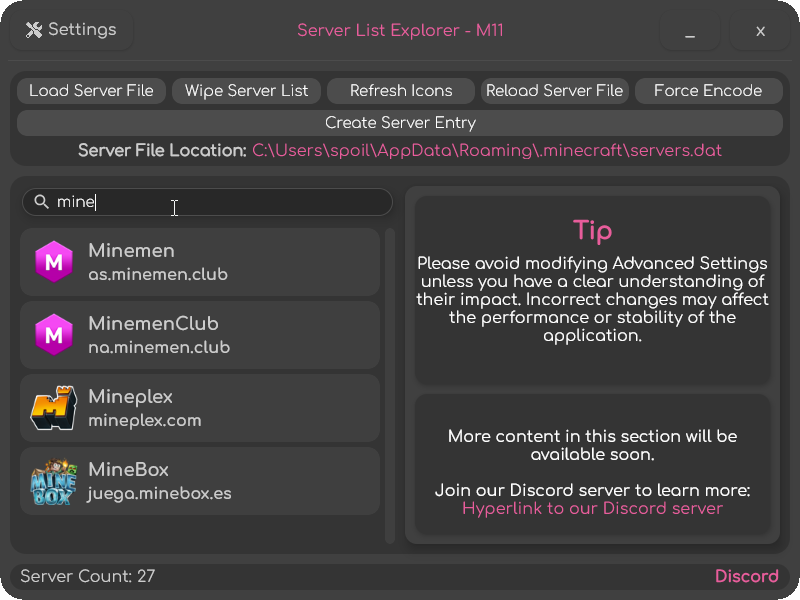Viewport: 800px width, 600px height.
Task: Create Server Entry
Action: click(x=400, y=123)
